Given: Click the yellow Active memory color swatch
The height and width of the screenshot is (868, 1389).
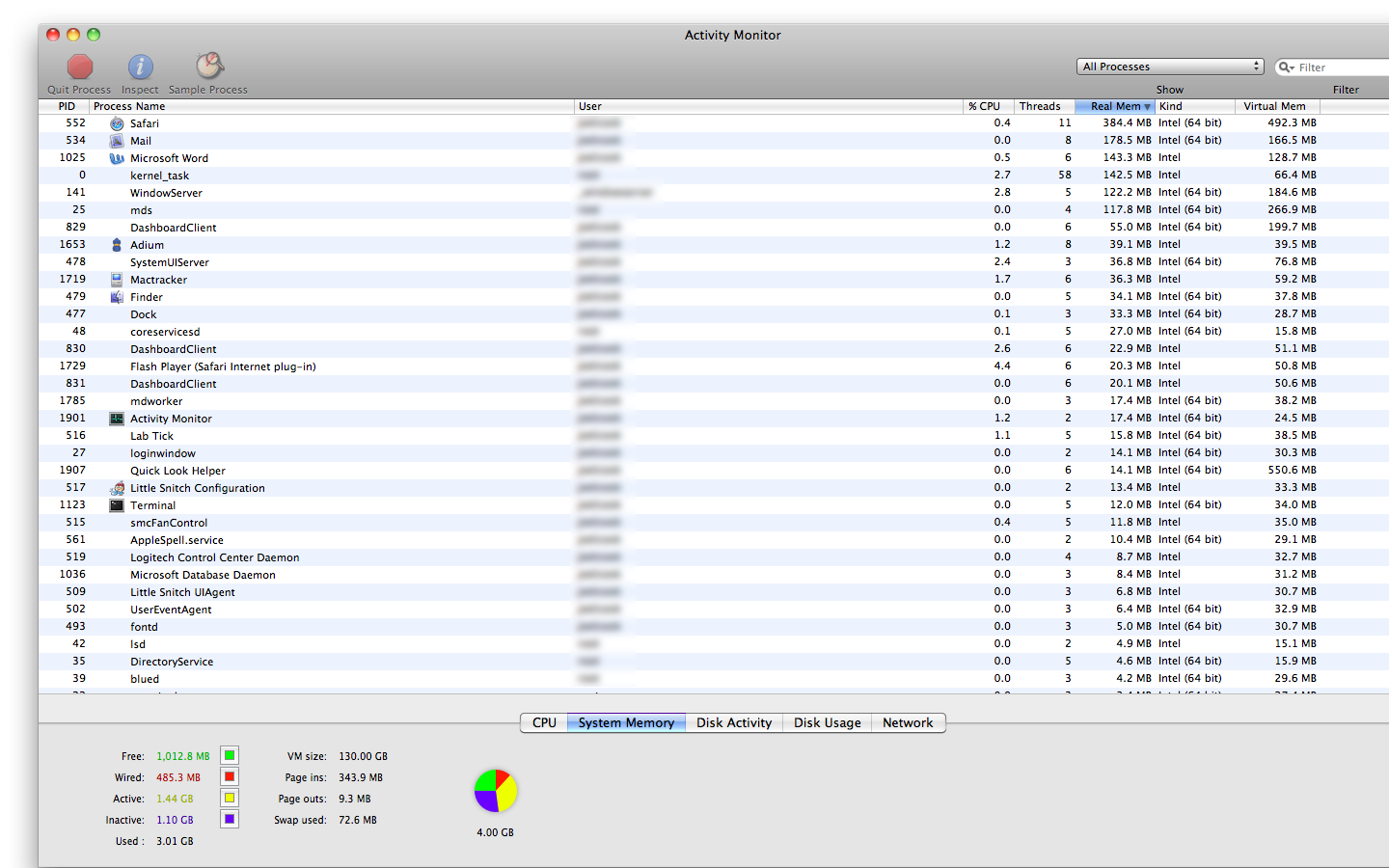Looking at the screenshot, I should [x=230, y=798].
